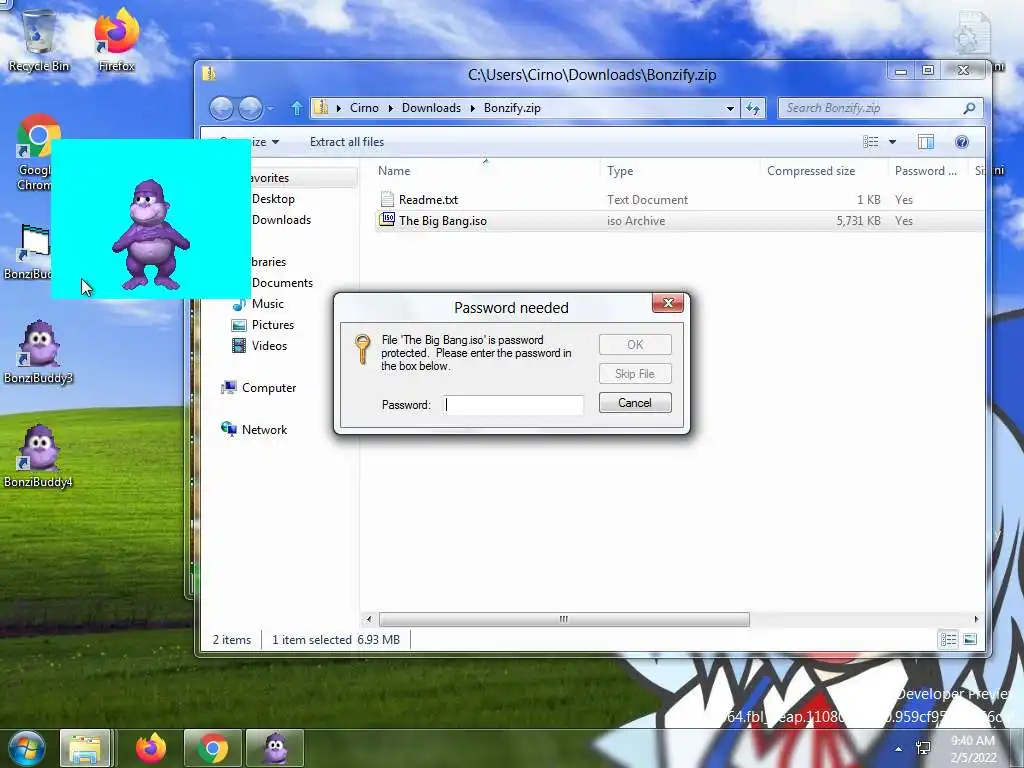The image size is (1024, 768).
Task: Show hidden system tray icons
Action: tap(899, 749)
